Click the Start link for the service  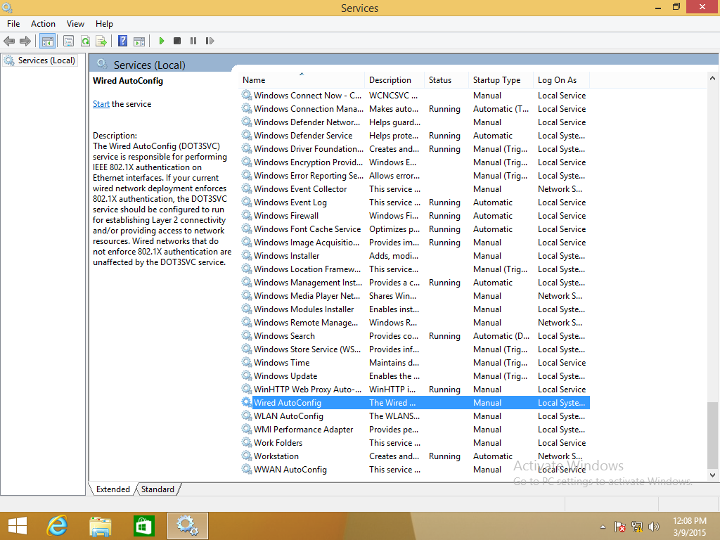(101, 104)
